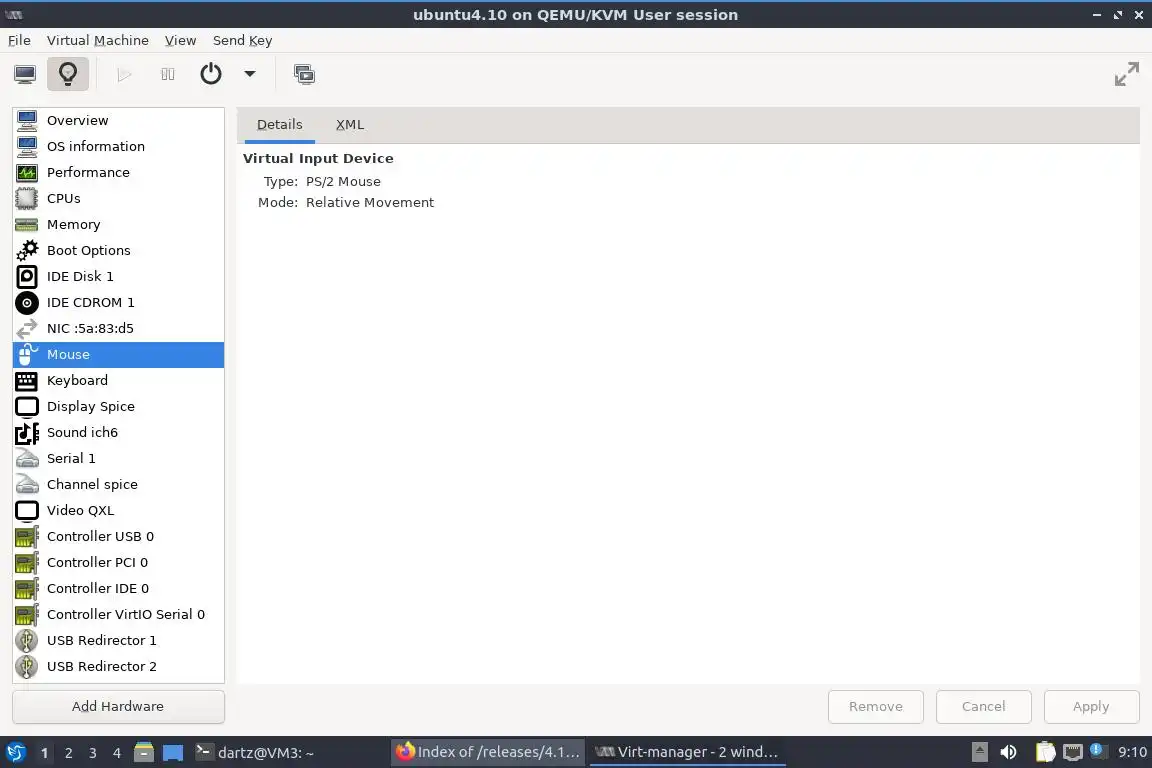The width and height of the screenshot is (1152, 768).
Task: Click the Performance graph icon
Action: 26,173
